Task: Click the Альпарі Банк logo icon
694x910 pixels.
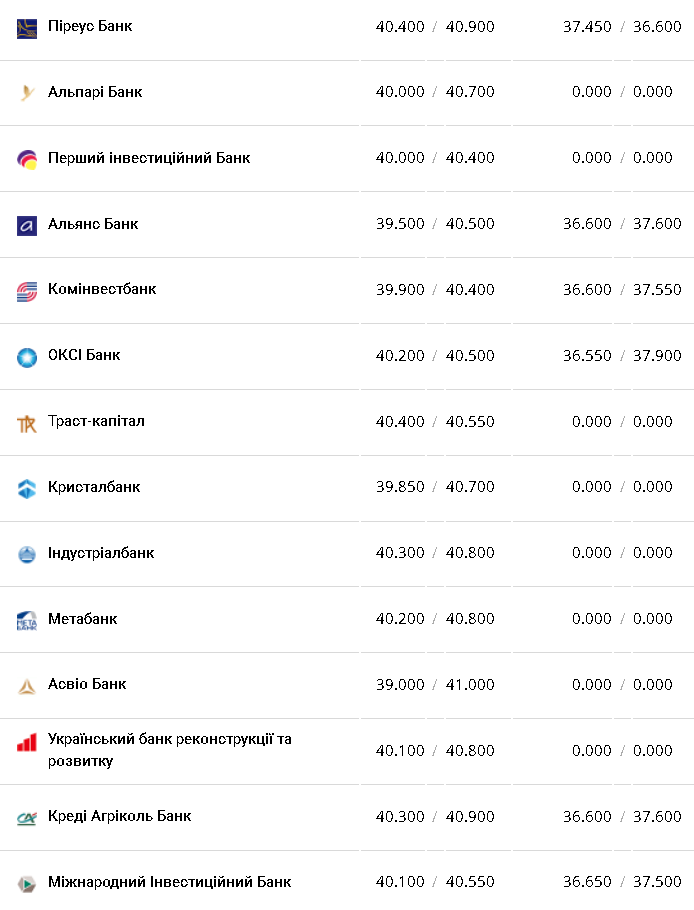Action: tap(27, 93)
